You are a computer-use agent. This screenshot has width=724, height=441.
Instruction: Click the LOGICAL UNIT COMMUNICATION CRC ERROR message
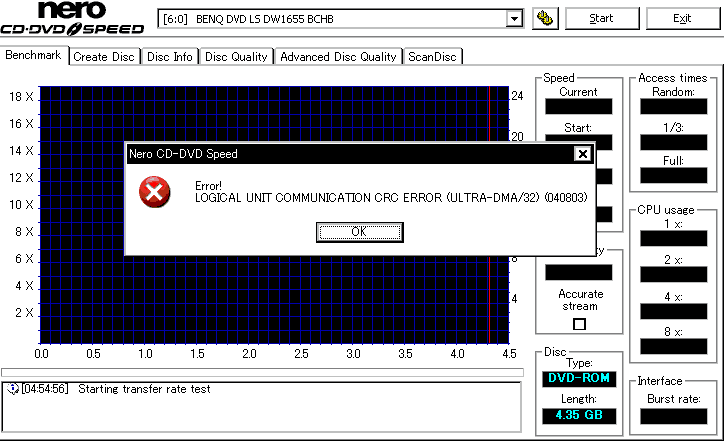391,198
